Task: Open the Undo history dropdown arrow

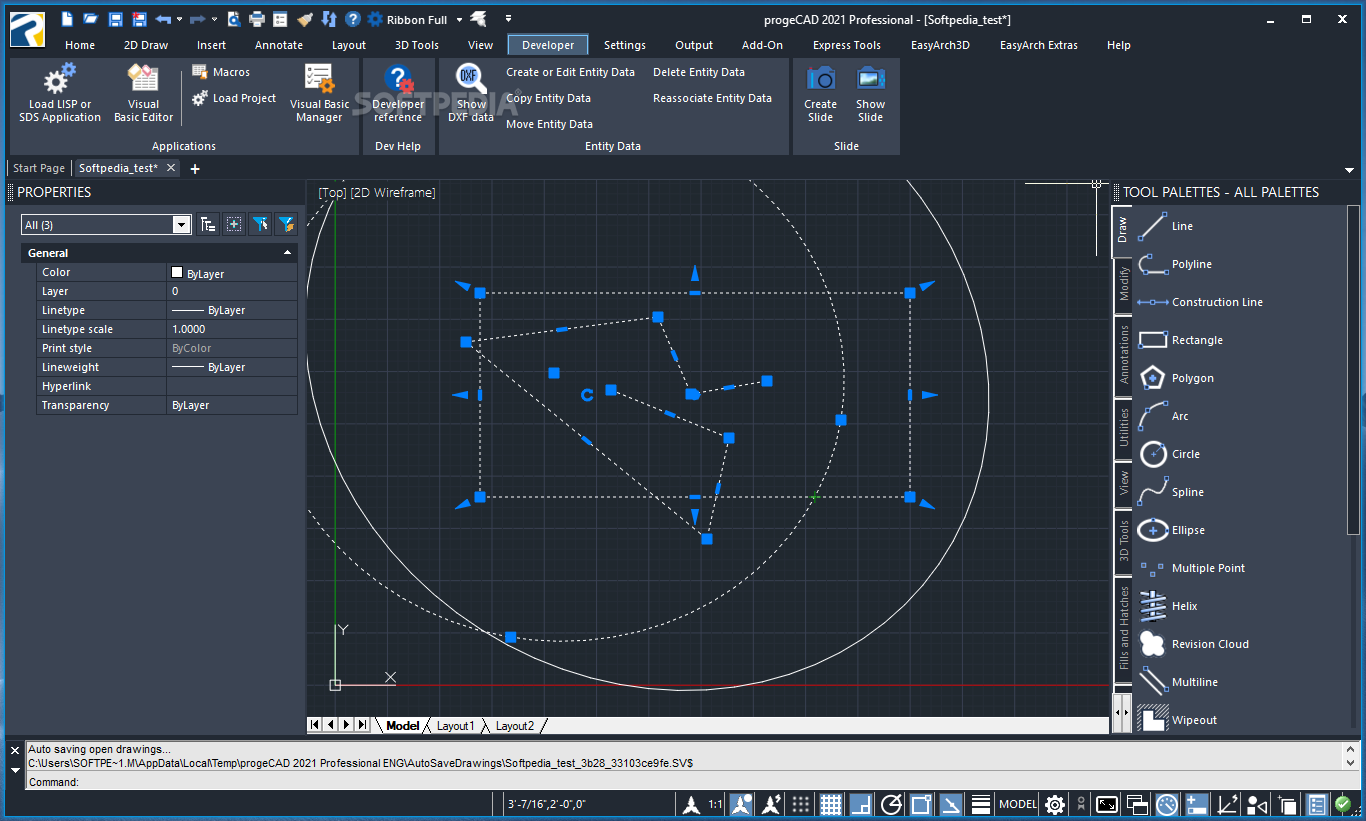Action: click(x=180, y=19)
